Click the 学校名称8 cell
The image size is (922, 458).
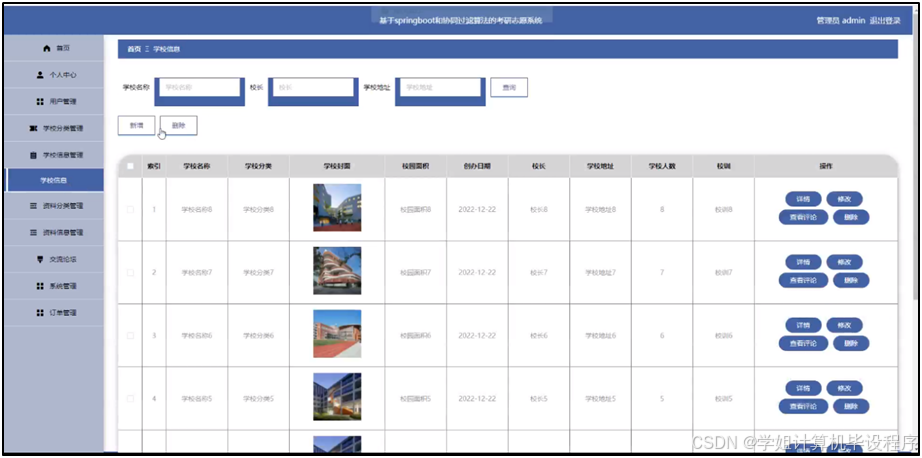pyautogui.click(x=197, y=209)
